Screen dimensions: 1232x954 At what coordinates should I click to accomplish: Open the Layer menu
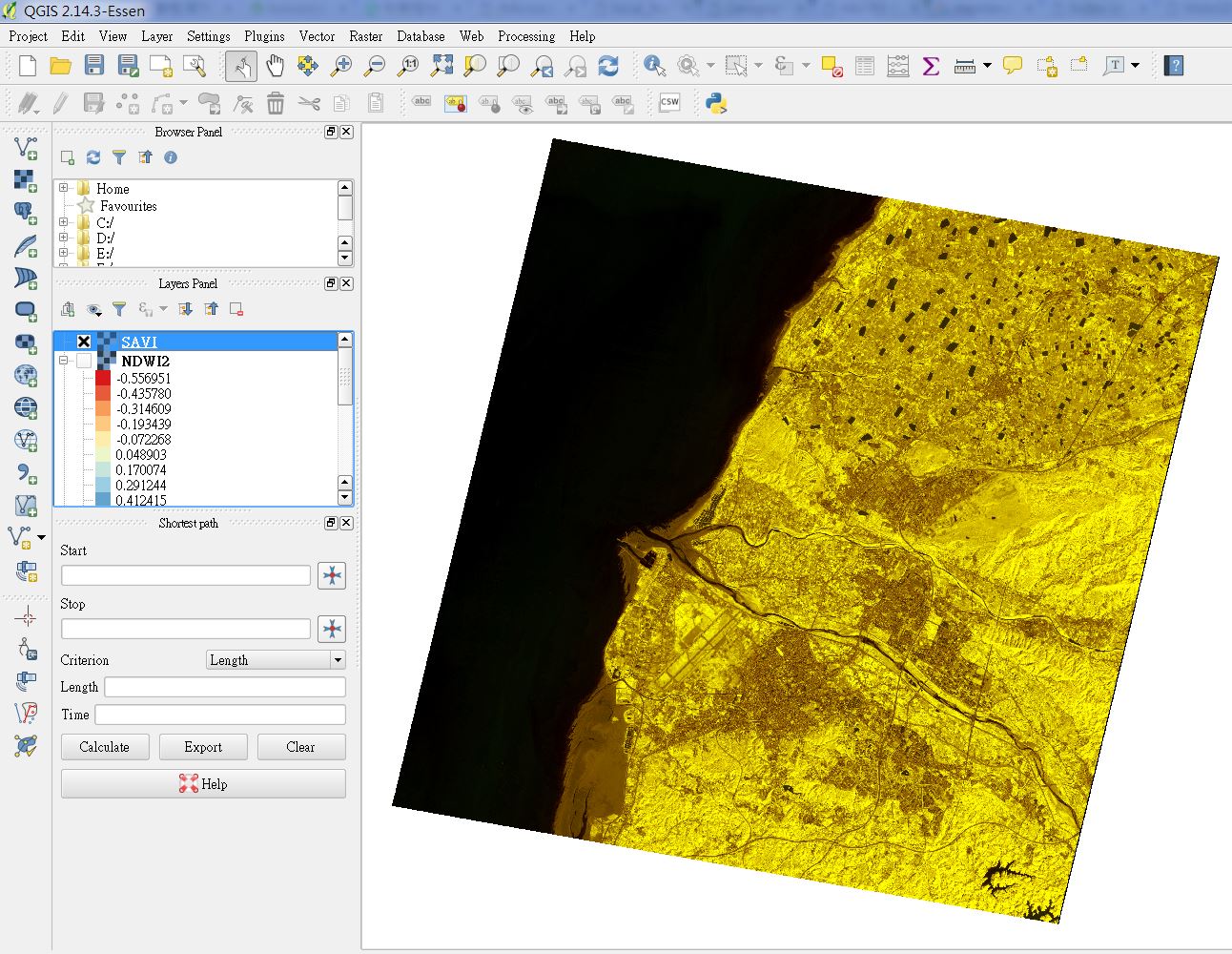[x=157, y=36]
